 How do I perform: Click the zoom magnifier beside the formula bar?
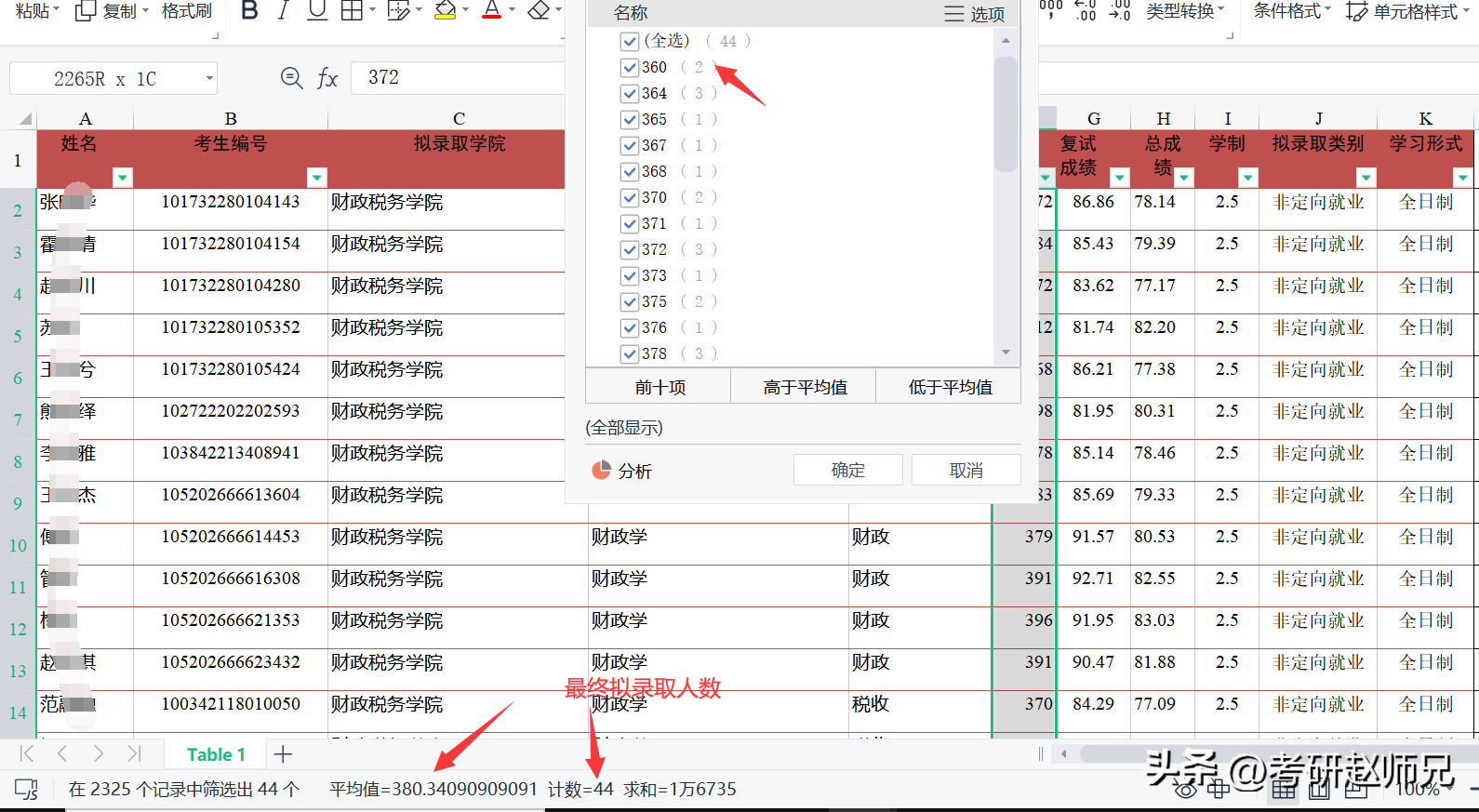click(291, 78)
